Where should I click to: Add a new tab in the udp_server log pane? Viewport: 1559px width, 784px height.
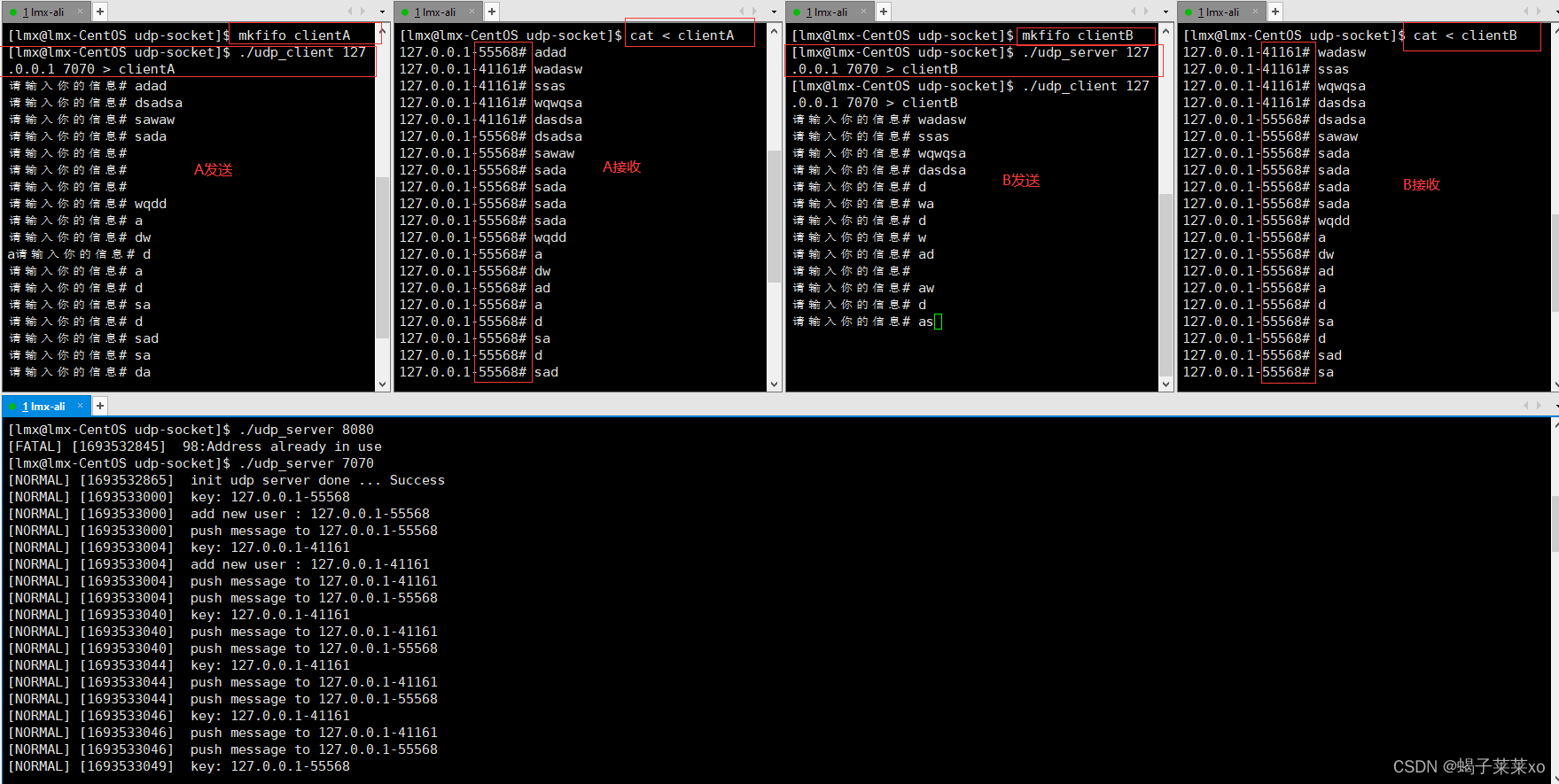coord(100,406)
